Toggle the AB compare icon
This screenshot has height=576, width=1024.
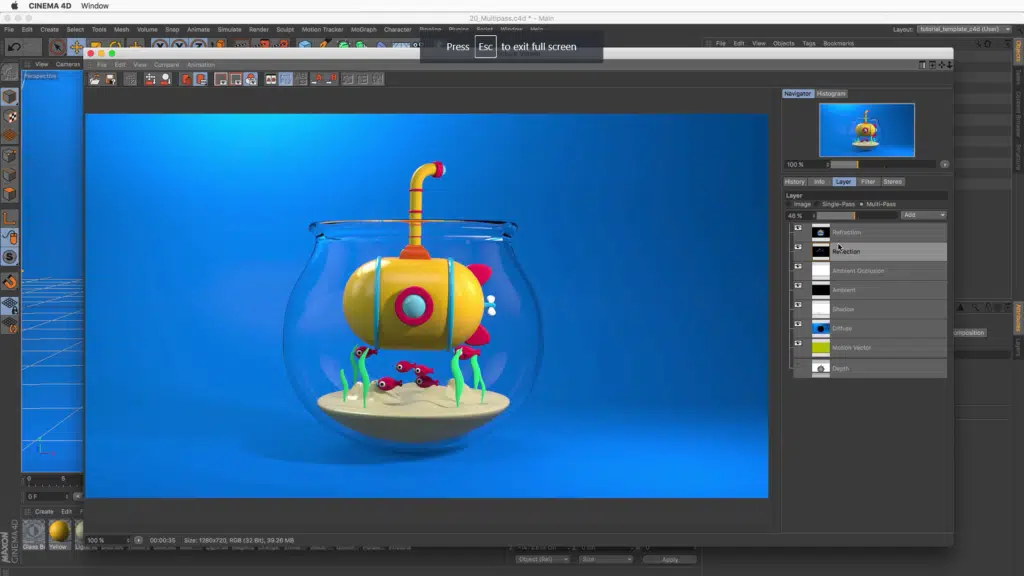click(x=270, y=79)
